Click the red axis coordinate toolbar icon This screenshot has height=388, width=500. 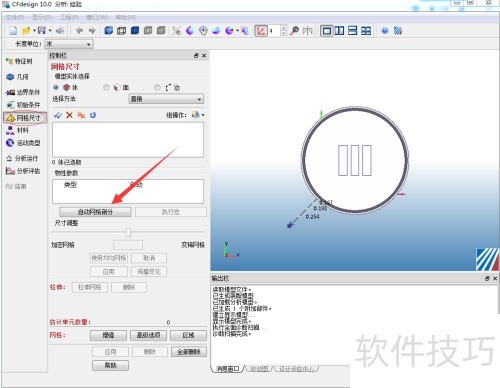pos(261,31)
